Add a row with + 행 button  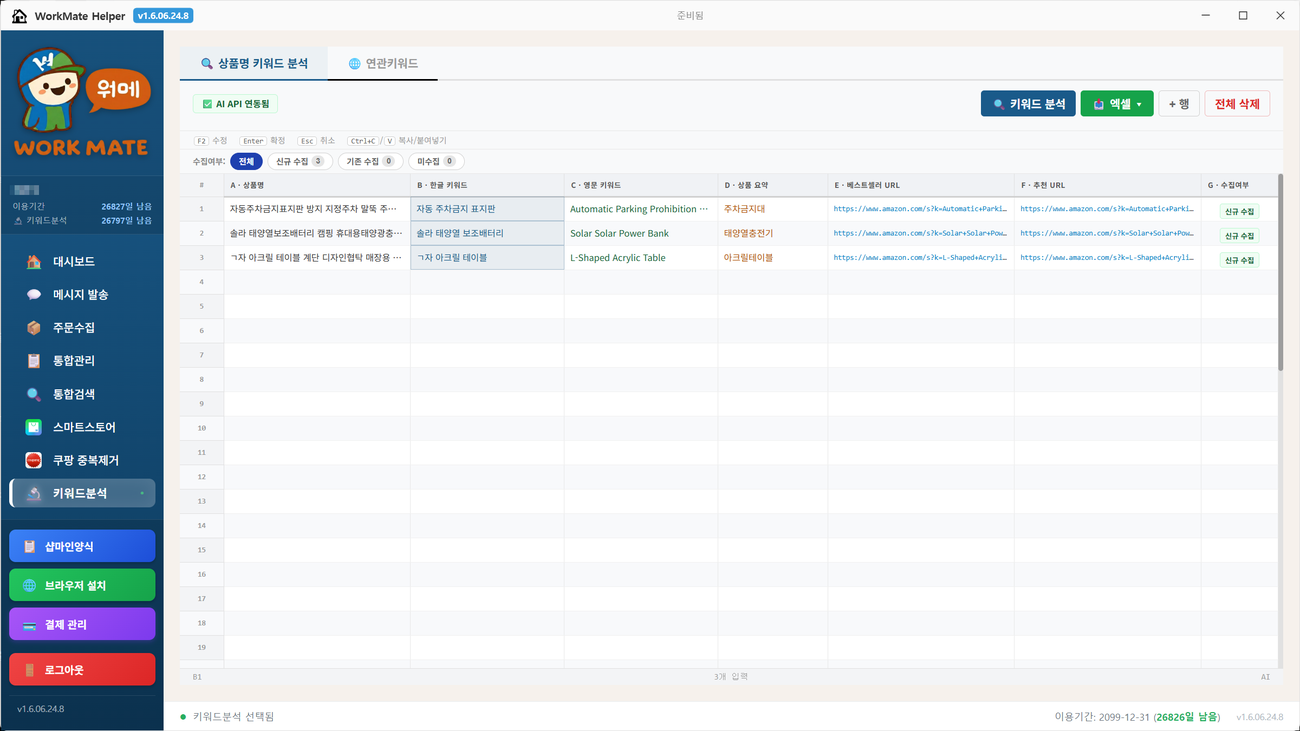(x=1179, y=104)
